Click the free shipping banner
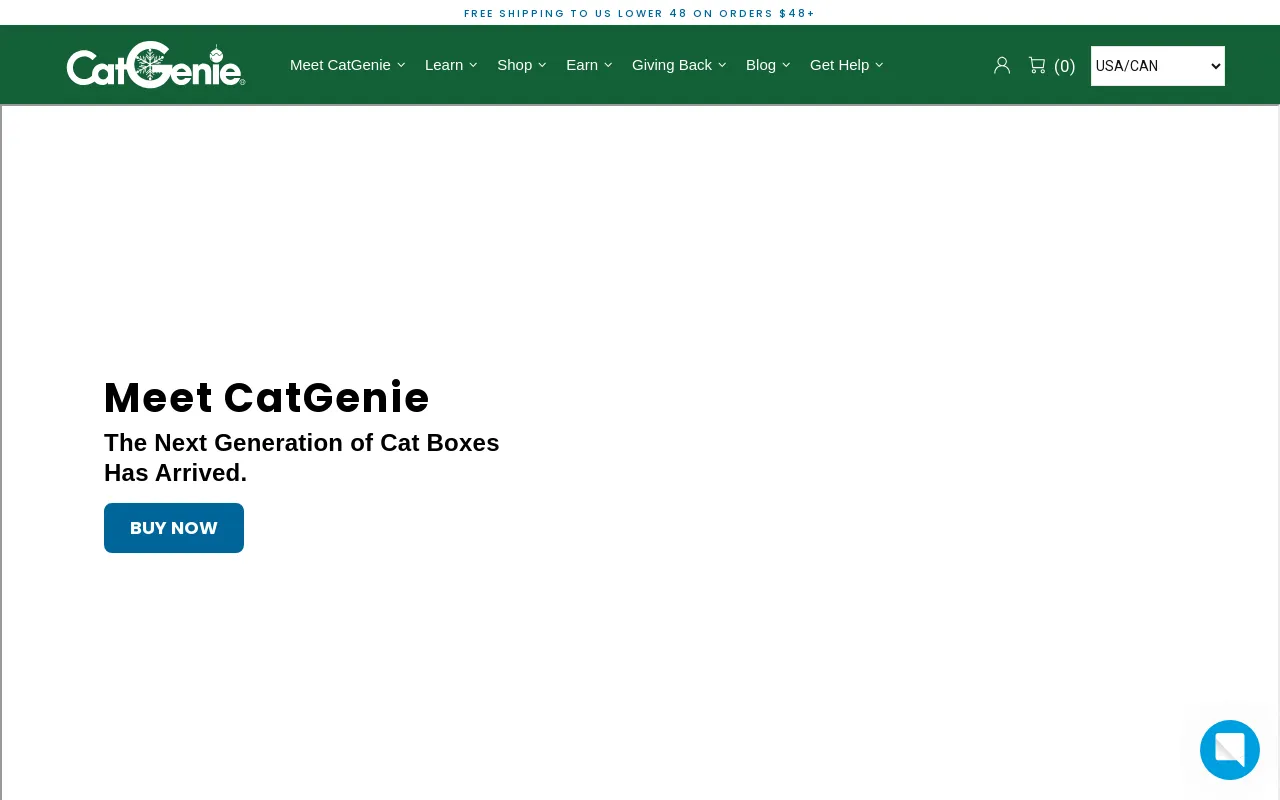 640,13
